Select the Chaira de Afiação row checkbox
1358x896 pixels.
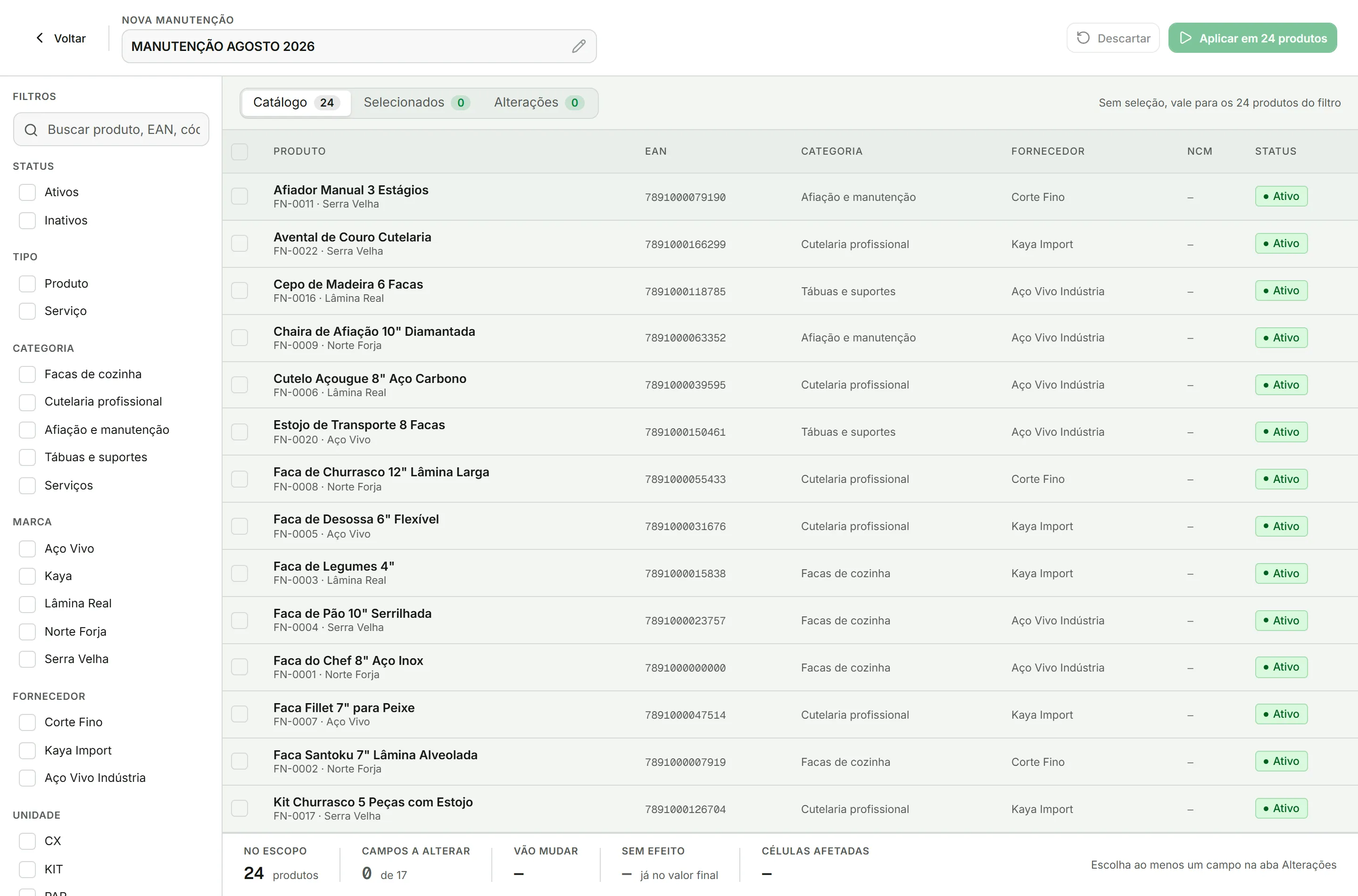pyautogui.click(x=240, y=338)
